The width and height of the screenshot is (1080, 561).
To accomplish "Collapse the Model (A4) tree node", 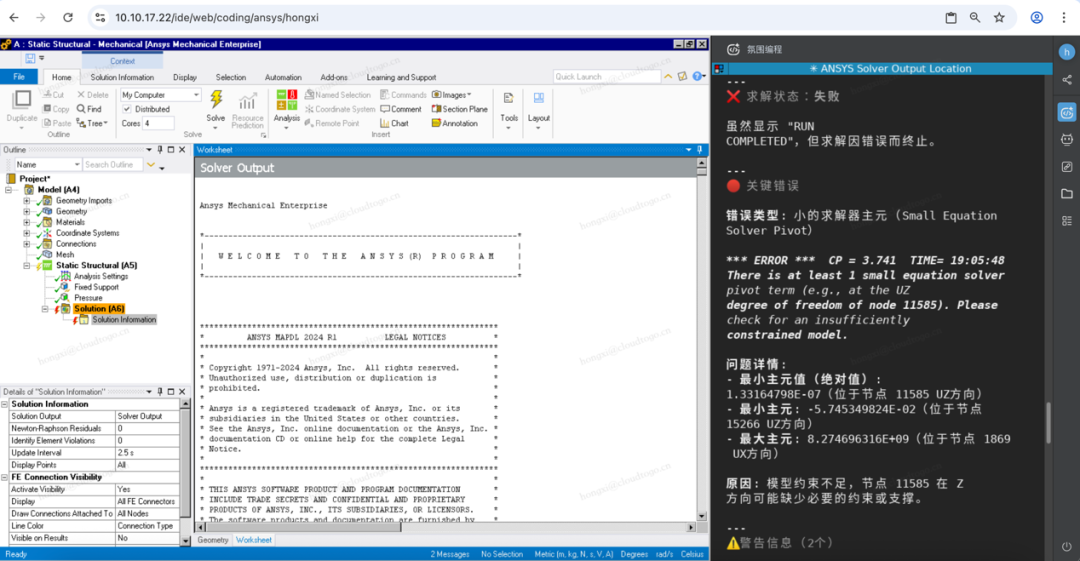I will pyautogui.click(x=9, y=190).
